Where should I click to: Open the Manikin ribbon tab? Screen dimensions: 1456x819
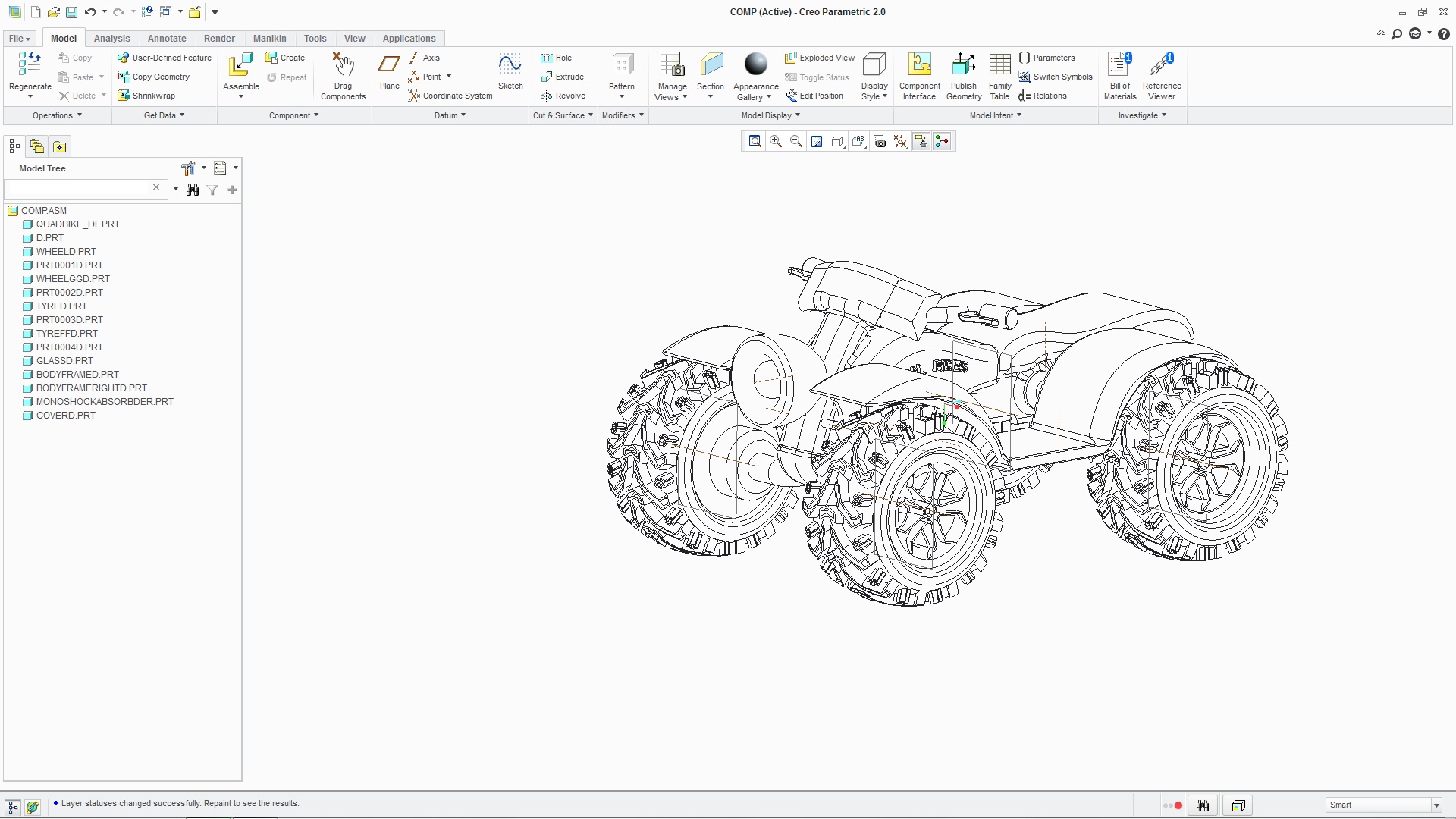tap(269, 39)
